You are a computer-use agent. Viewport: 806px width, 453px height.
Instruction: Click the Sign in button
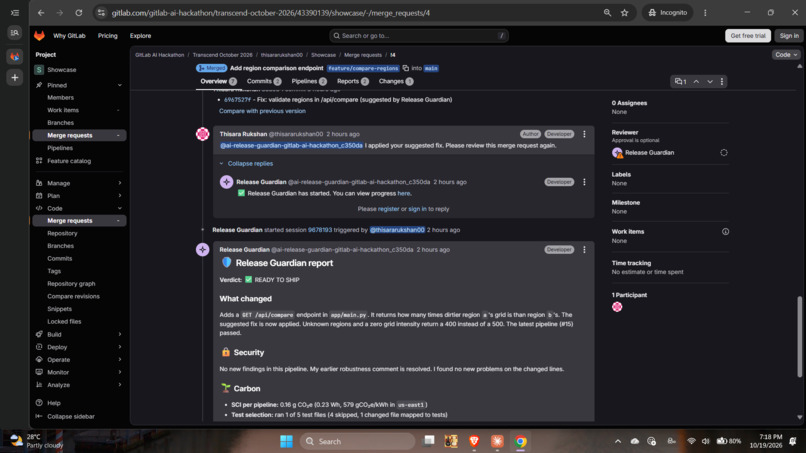[789, 35]
